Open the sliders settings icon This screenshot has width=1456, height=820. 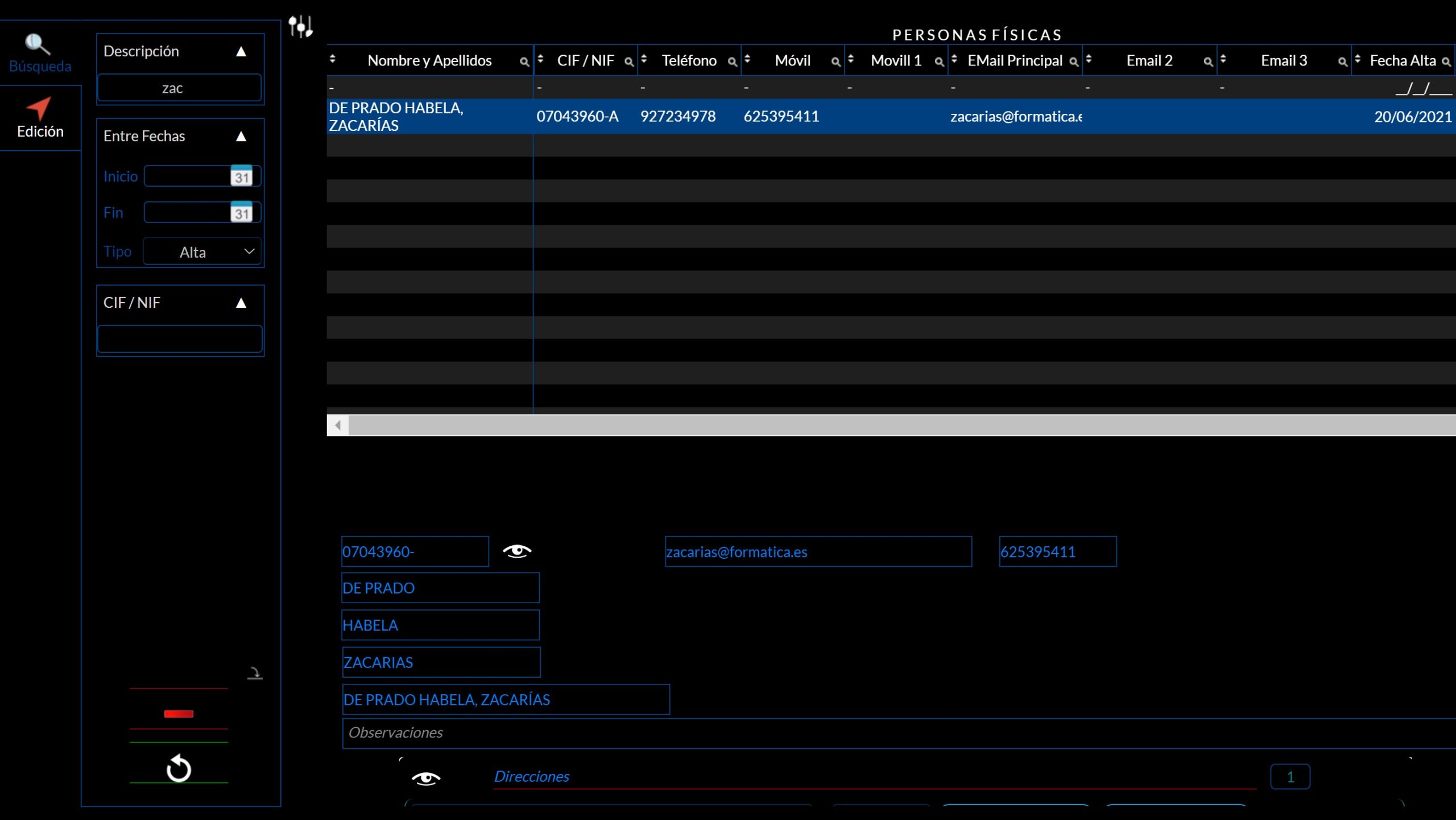pyautogui.click(x=300, y=26)
